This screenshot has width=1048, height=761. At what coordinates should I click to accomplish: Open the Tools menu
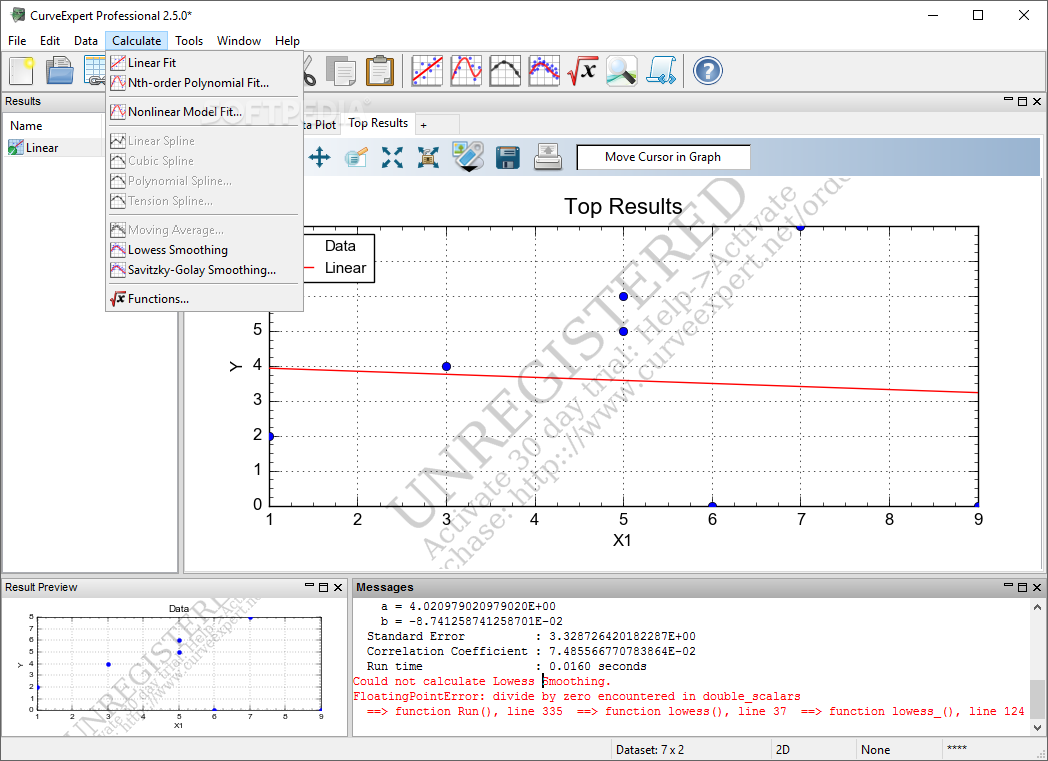189,41
